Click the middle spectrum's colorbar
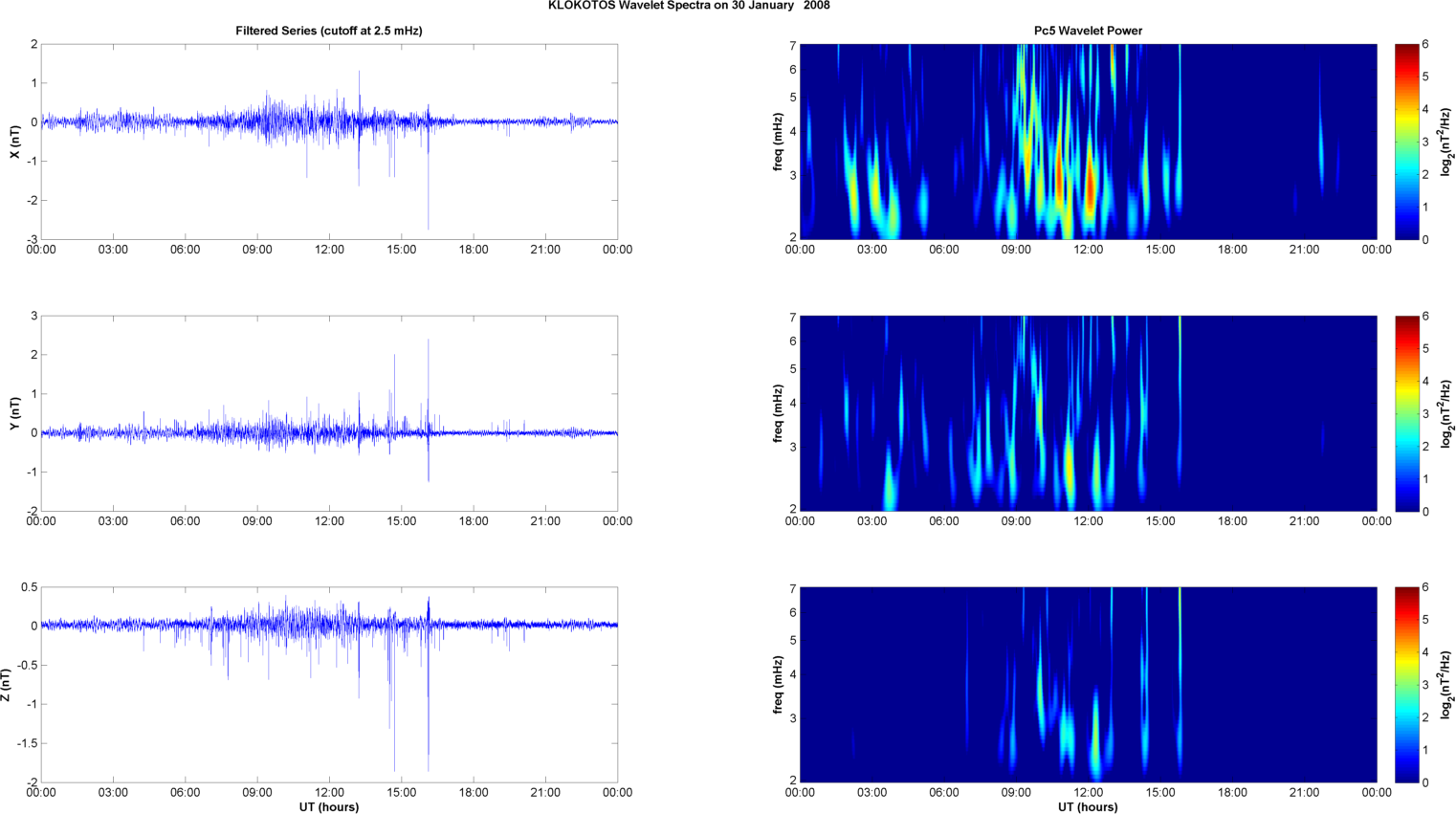The height and width of the screenshot is (814, 1456). click(1406, 413)
